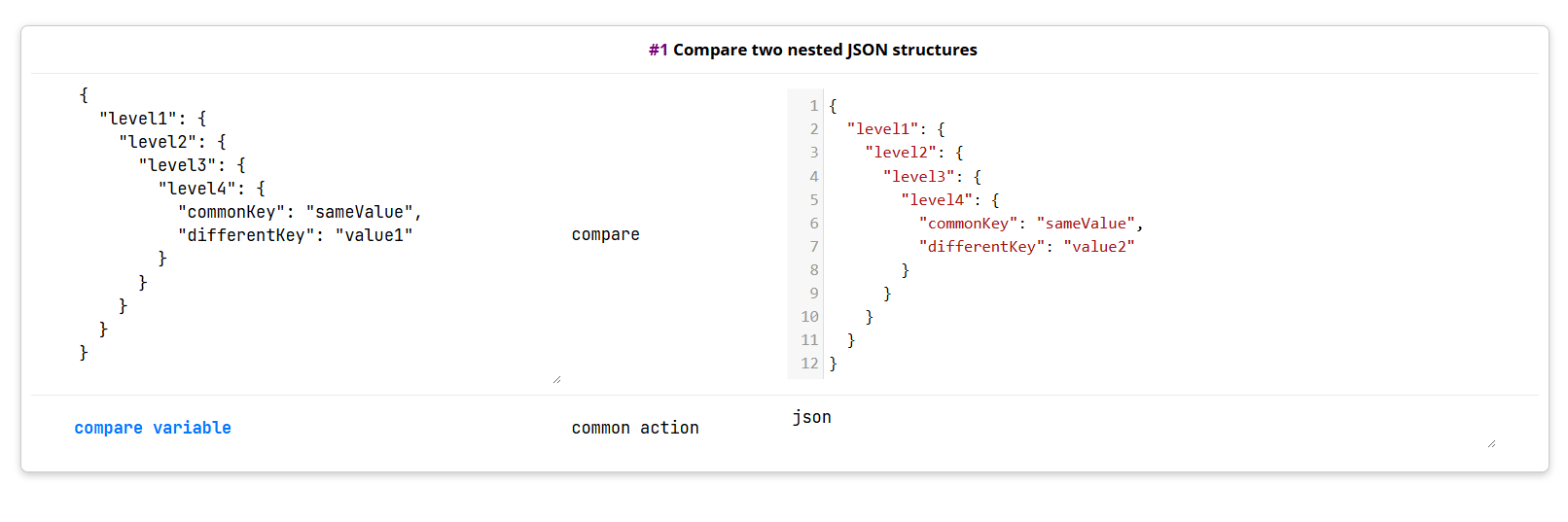Click the #1 step number

pos(659,50)
